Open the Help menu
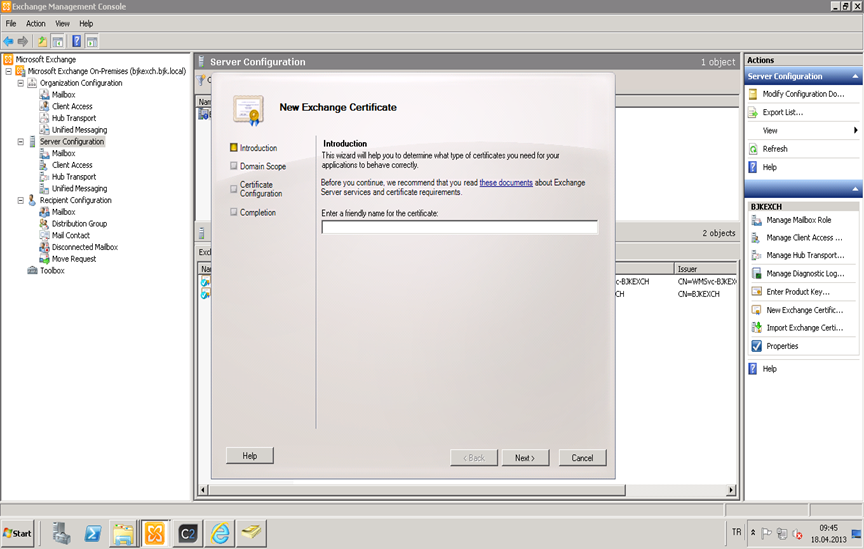The width and height of the screenshot is (864, 549). pos(86,24)
